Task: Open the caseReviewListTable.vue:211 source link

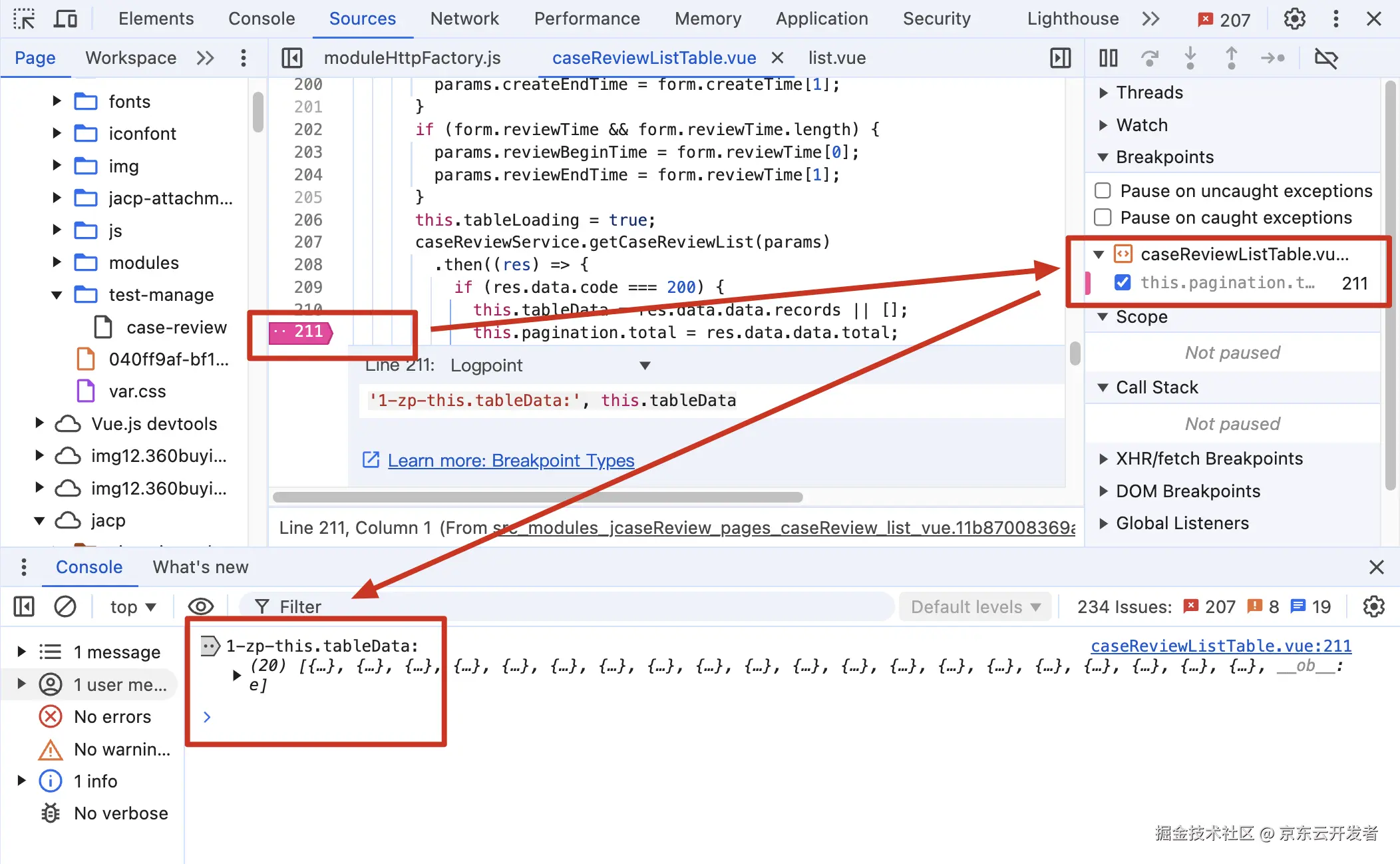Action: 1221,646
